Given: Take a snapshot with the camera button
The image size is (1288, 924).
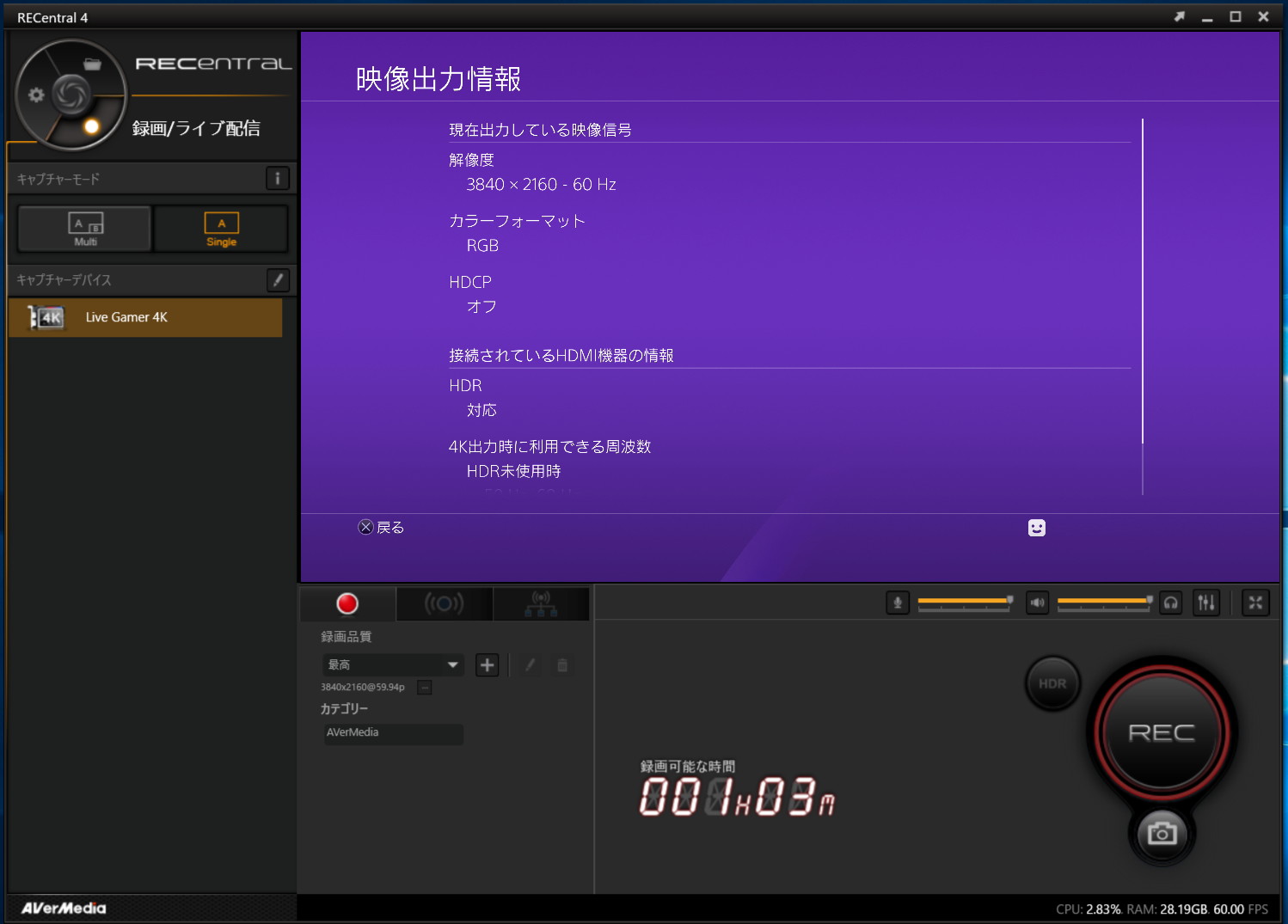Looking at the screenshot, I should coord(1162,833).
